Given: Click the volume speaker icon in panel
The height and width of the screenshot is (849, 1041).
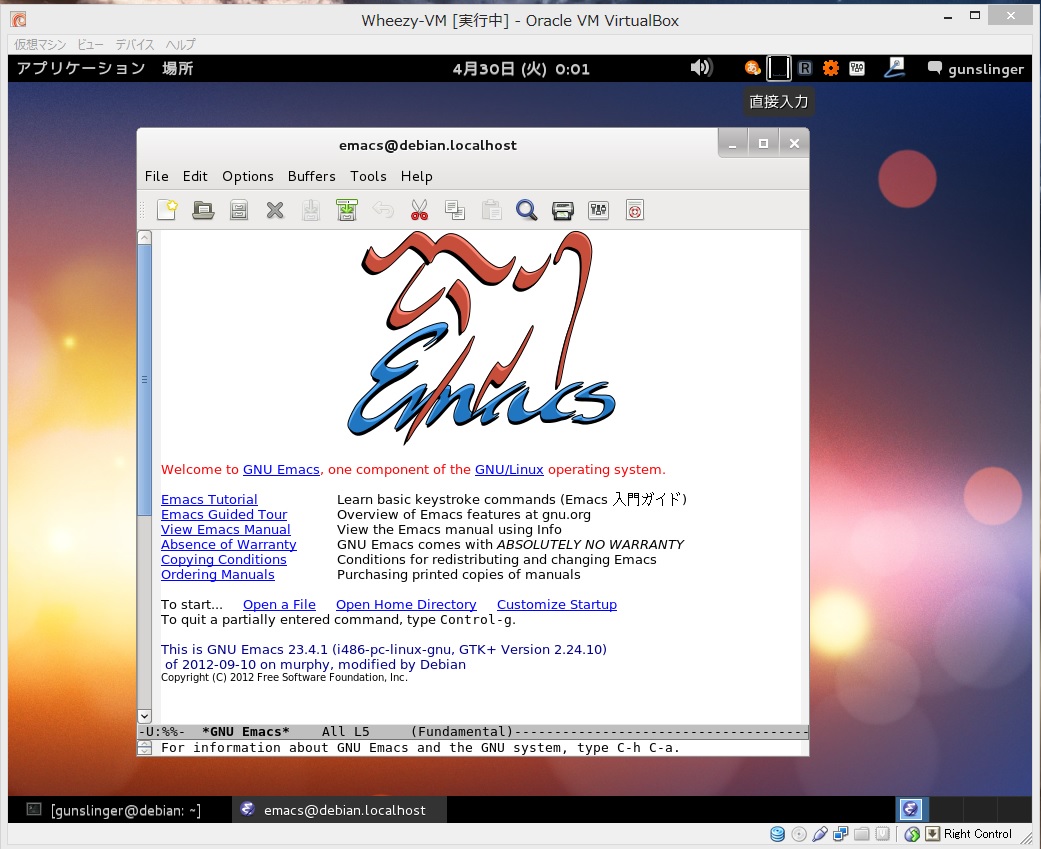Looking at the screenshot, I should pos(701,68).
